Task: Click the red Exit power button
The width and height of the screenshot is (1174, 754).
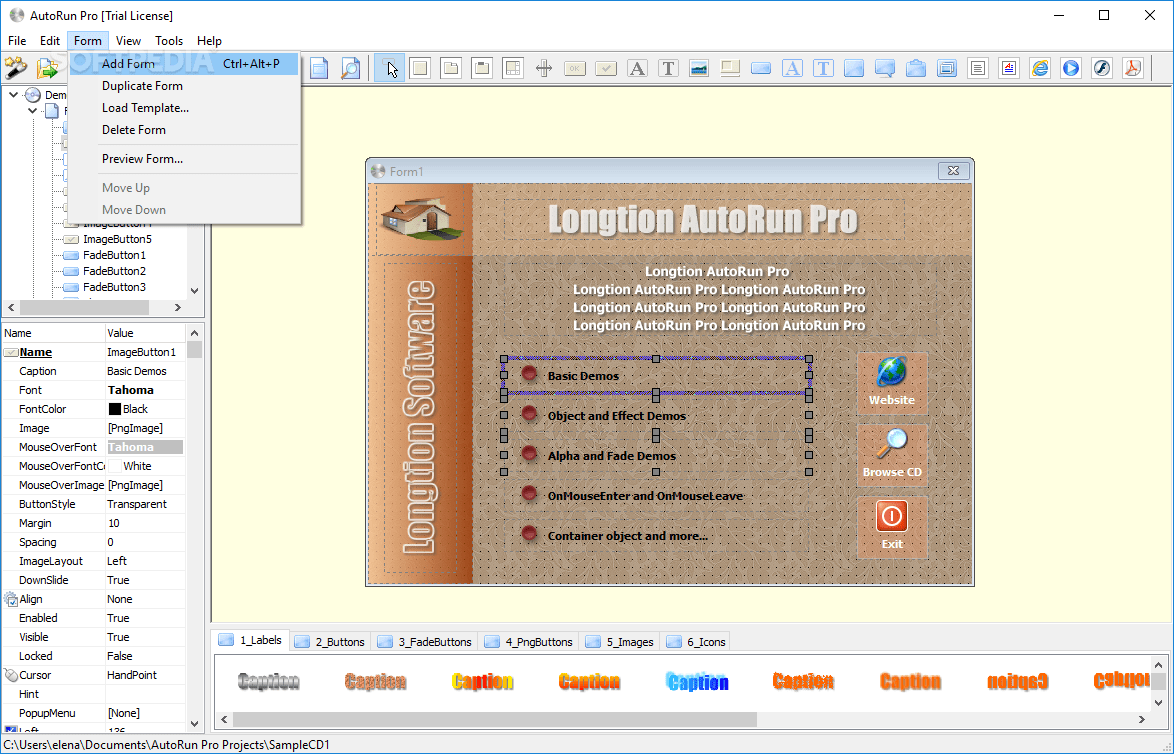Action: click(x=892, y=527)
